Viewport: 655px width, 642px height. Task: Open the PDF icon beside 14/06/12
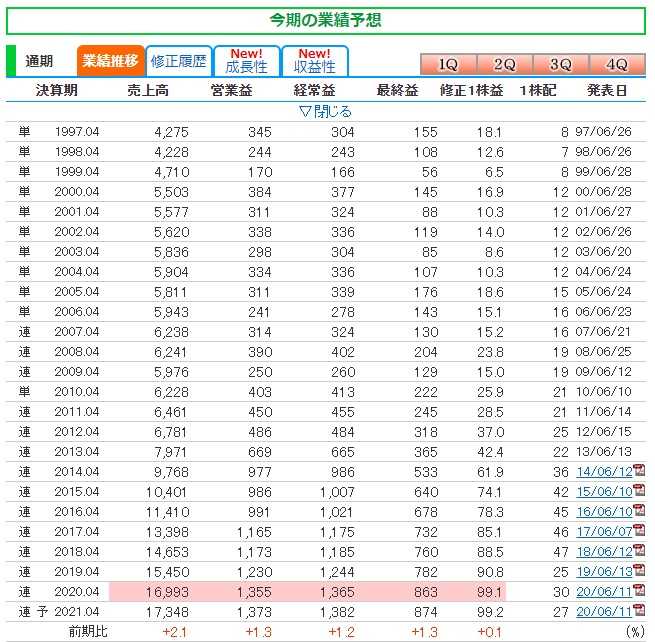click(x=639, y=472)
